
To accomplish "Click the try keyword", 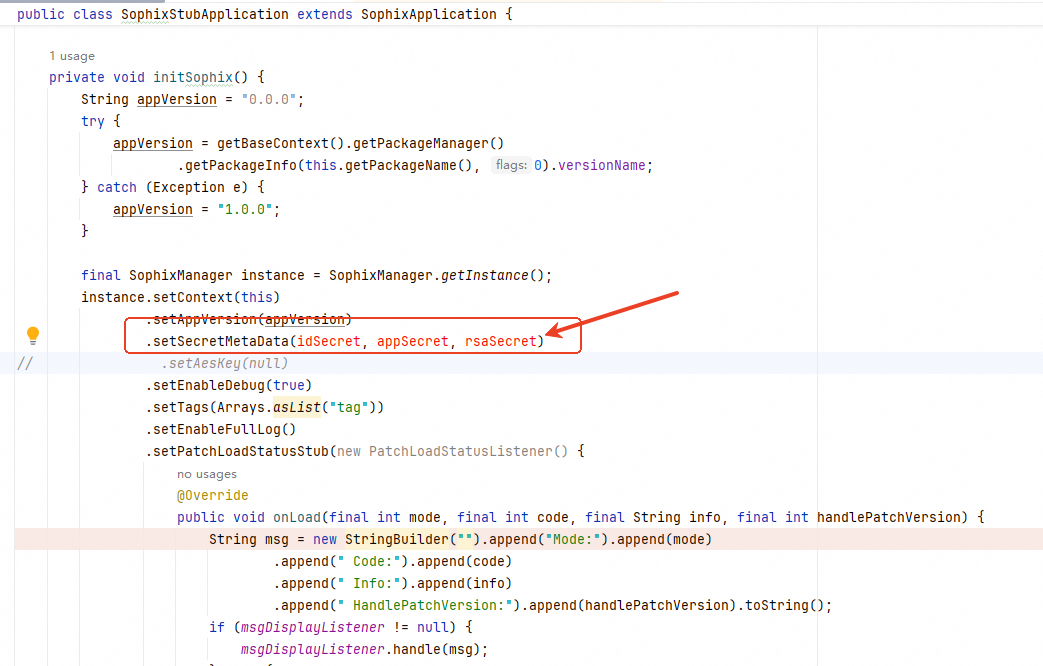I will pos(92,122).
